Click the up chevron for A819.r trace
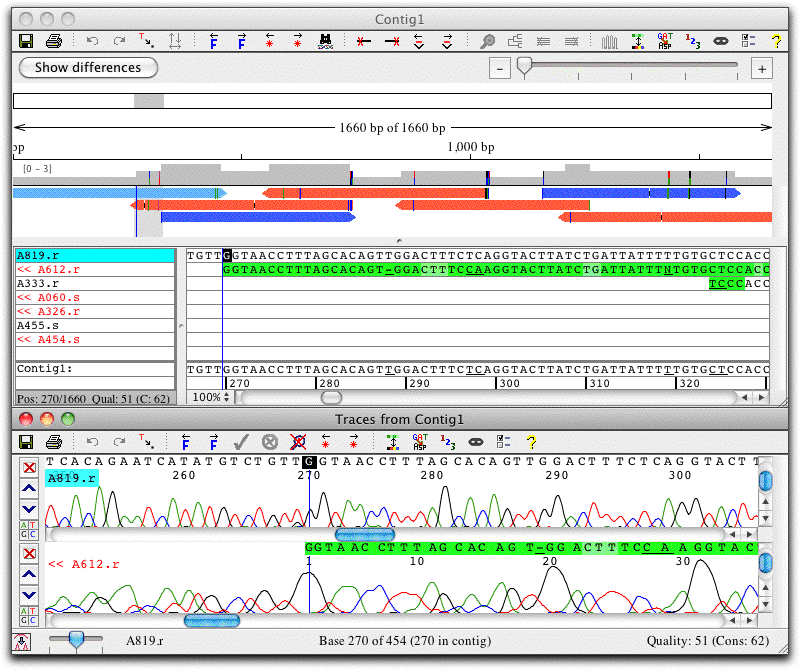Viewport: 800px width, 670px height. pyautogui.click(x=29, y=488)
